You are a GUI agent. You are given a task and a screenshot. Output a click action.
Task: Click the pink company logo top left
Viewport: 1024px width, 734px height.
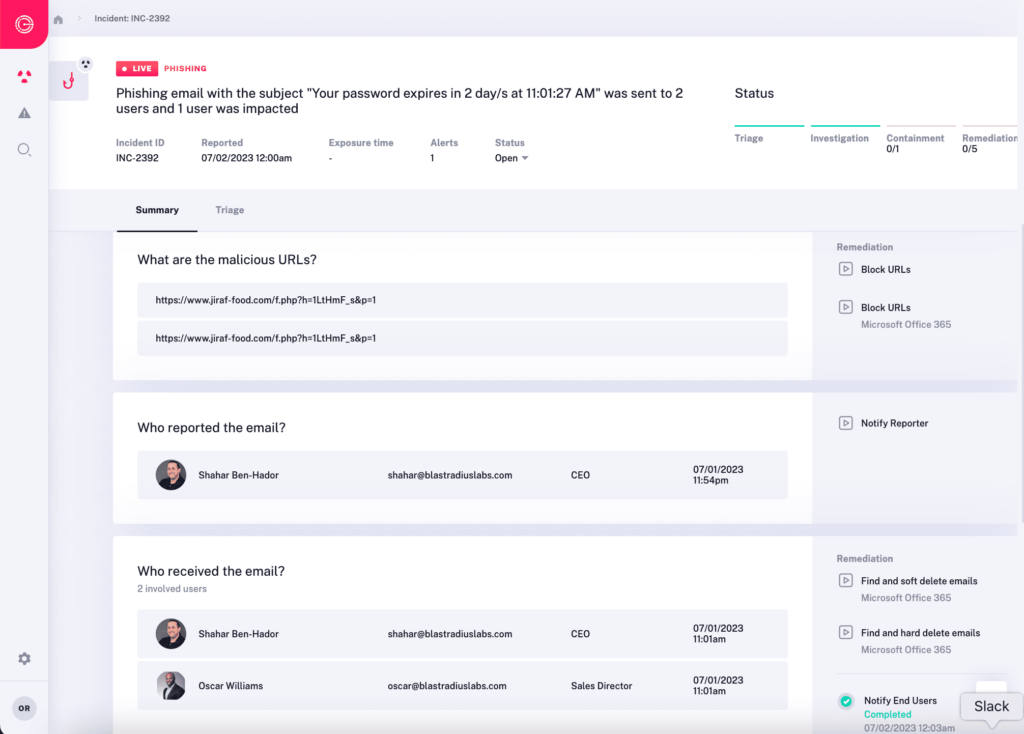pyautogui.click(x=22, y=24)
